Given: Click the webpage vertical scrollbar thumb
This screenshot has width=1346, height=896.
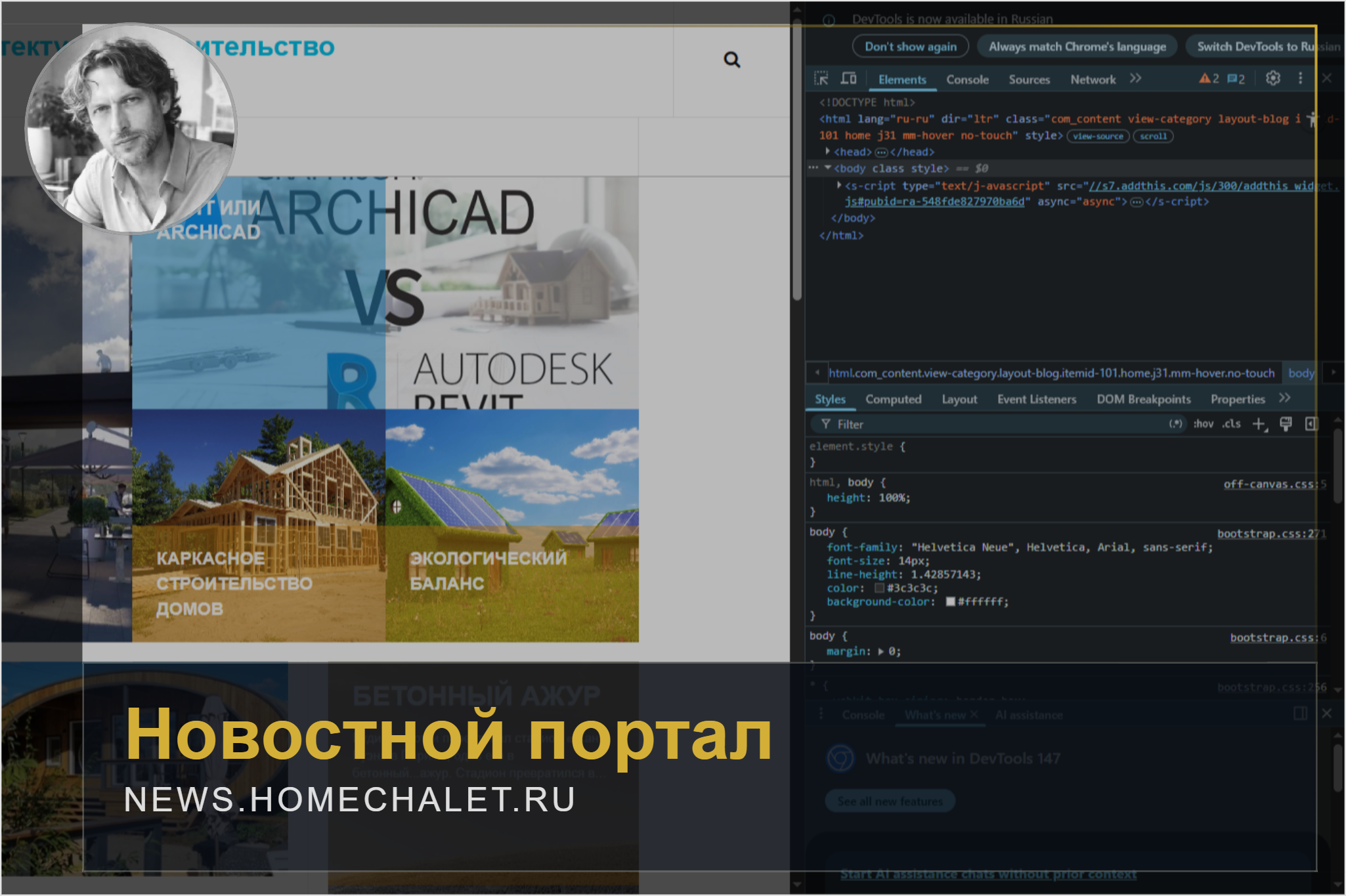Looking at the screenshot, I should coord(797,161).
